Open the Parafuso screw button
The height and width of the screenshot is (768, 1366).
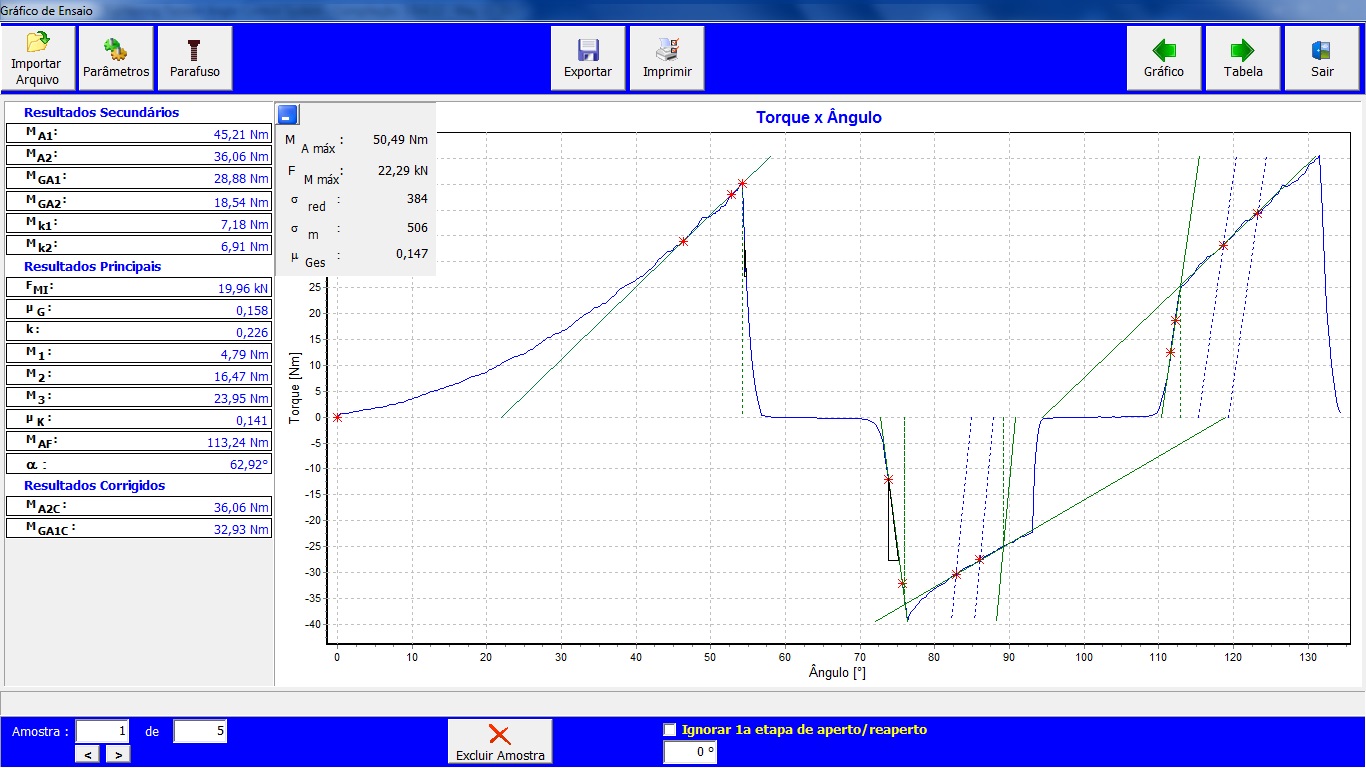pyautogui.click(x=195, y=58)
